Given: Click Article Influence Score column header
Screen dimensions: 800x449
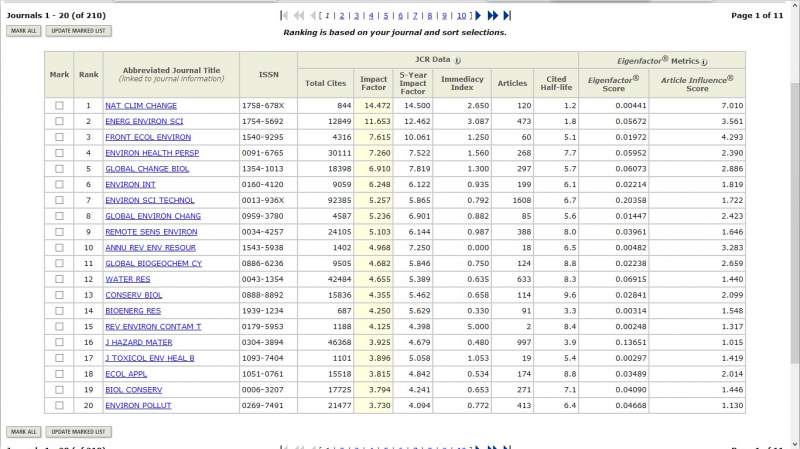Looking at the screenshot, I should pyautogui.click(x=697, y=84).
